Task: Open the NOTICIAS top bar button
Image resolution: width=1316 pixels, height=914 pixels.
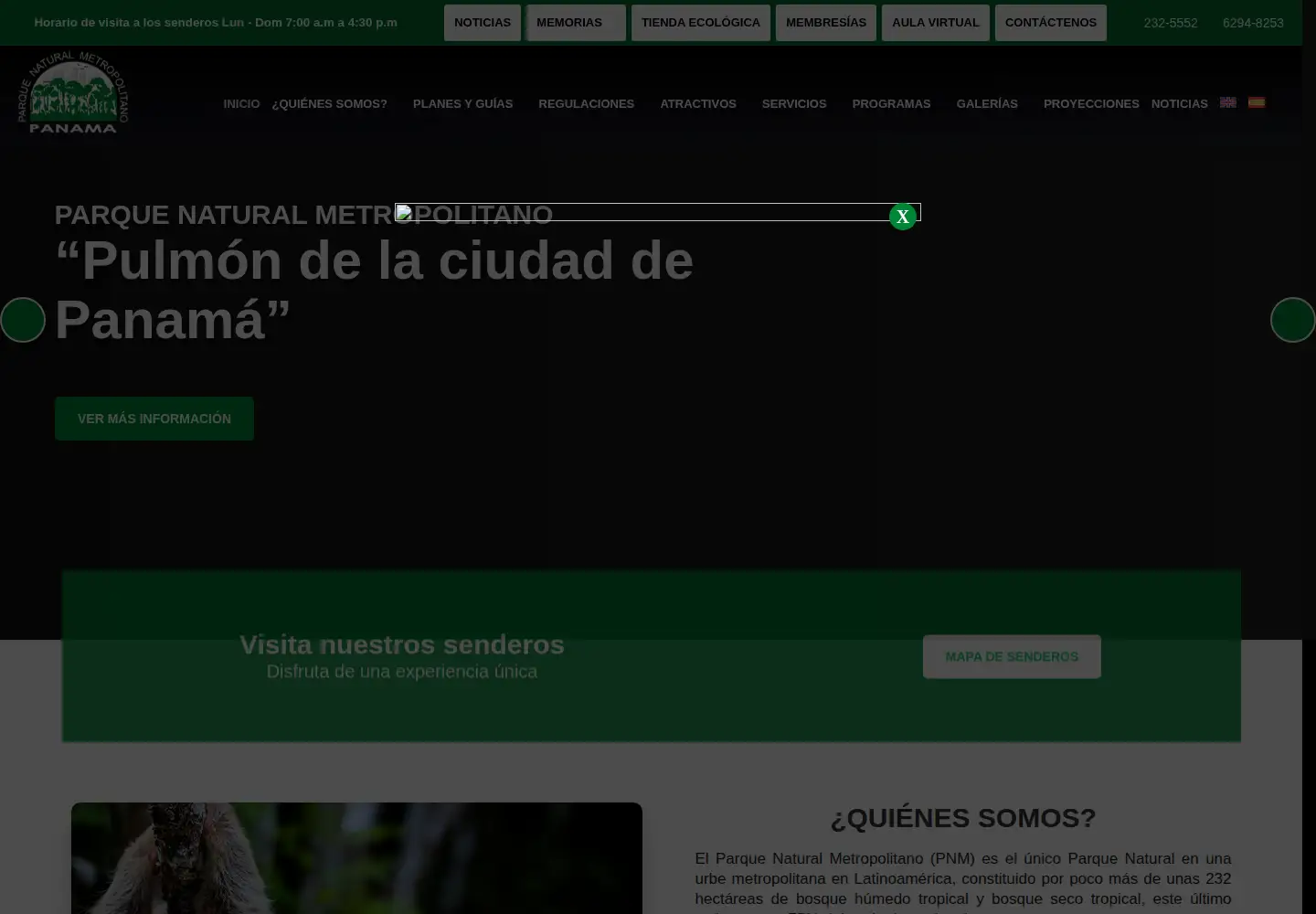Action: tap(483, 23)
